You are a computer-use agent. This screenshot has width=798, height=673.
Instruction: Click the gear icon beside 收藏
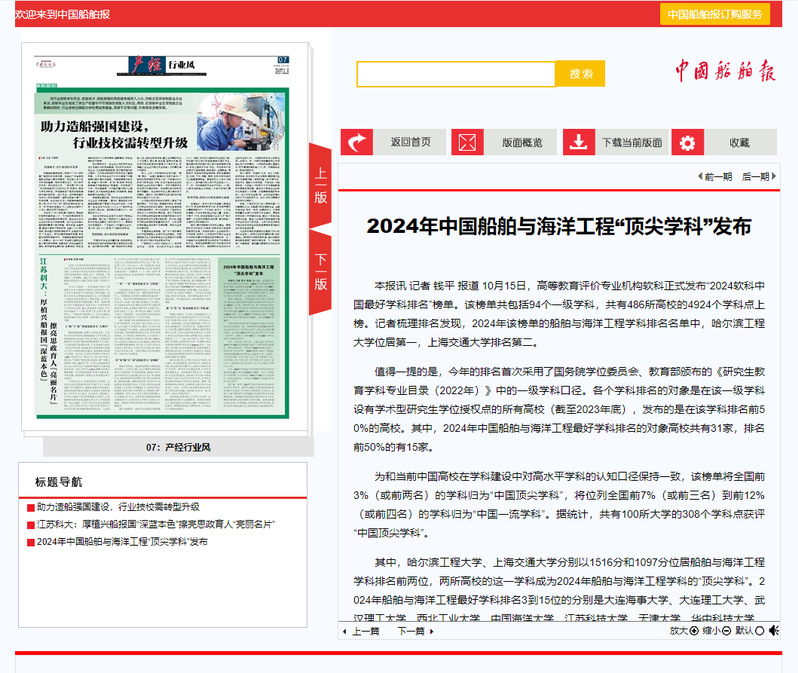(687, 142)
